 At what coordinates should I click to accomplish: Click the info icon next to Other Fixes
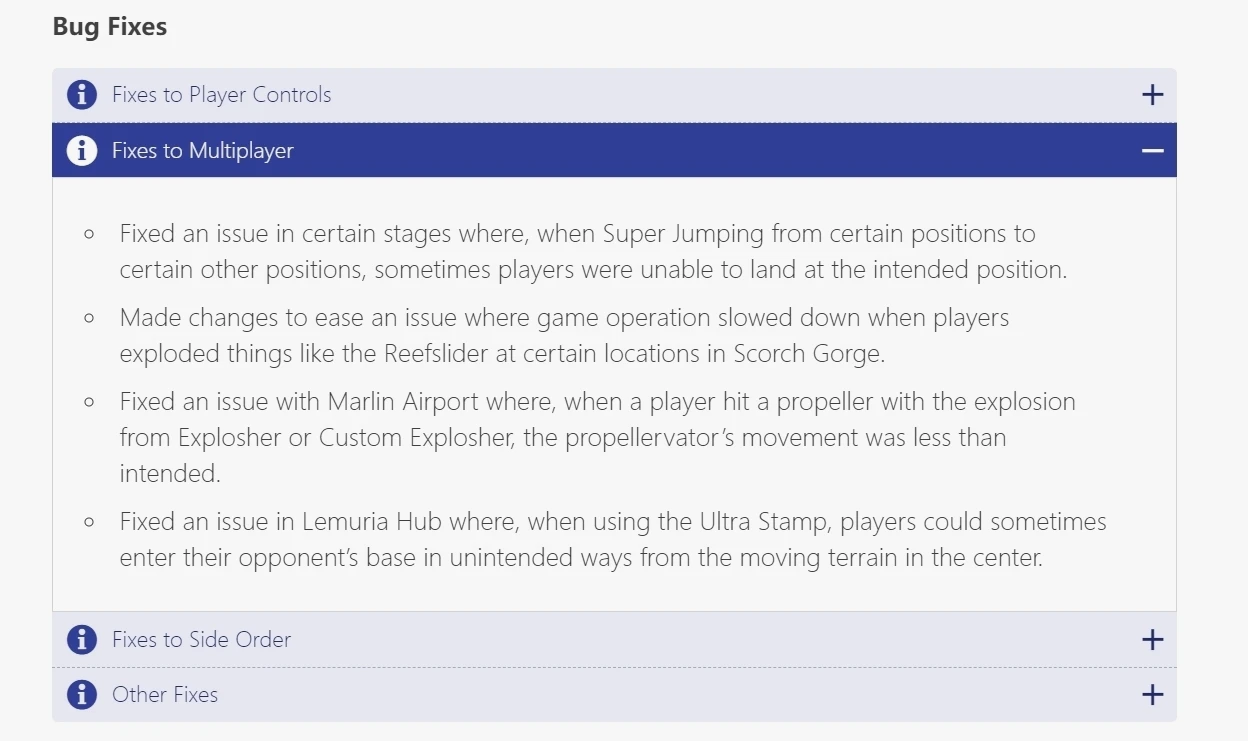[x=82, y=694]
